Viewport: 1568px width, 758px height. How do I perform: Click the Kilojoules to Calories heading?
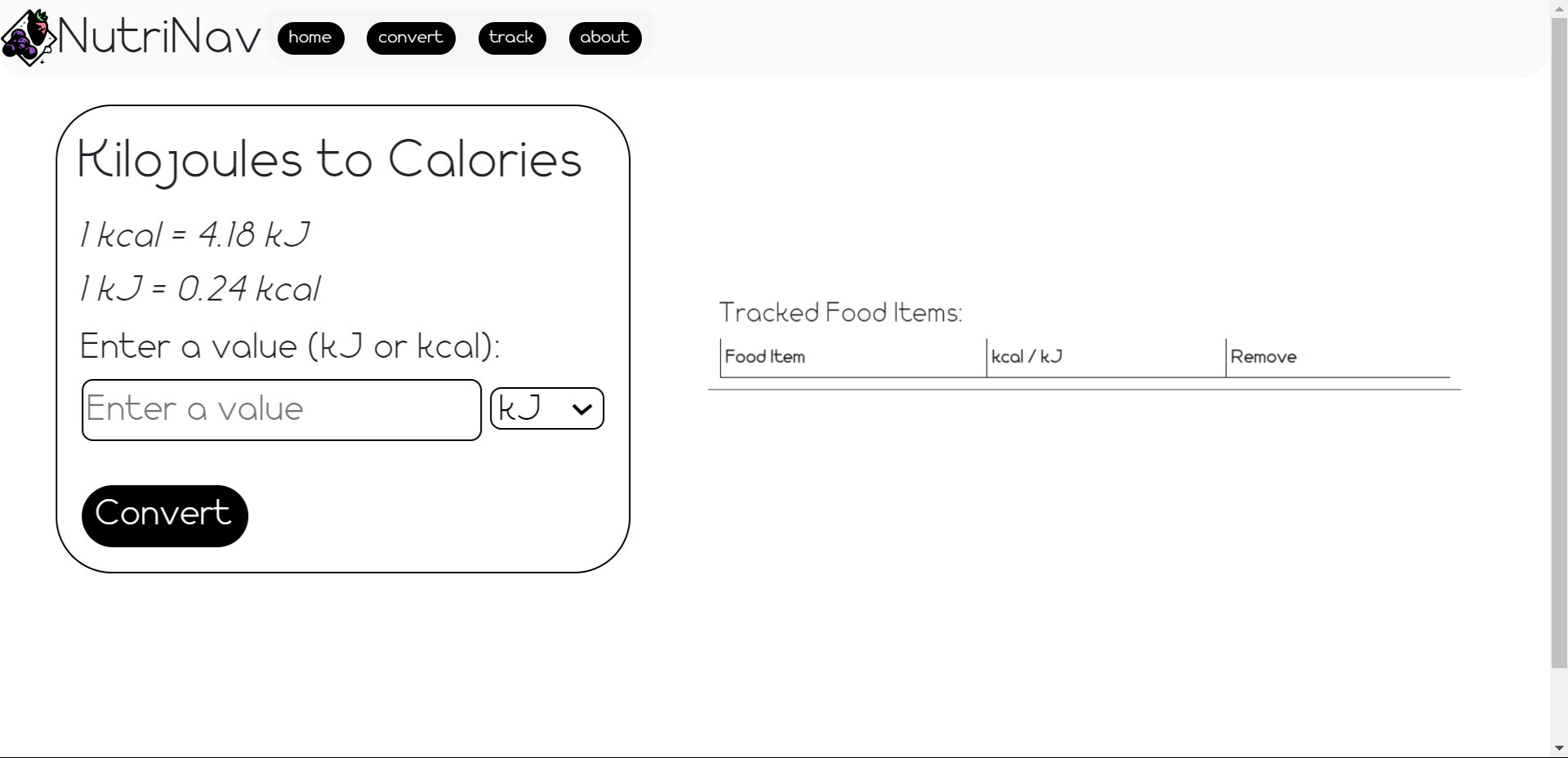pyautogui.click(x=329, y=159)
